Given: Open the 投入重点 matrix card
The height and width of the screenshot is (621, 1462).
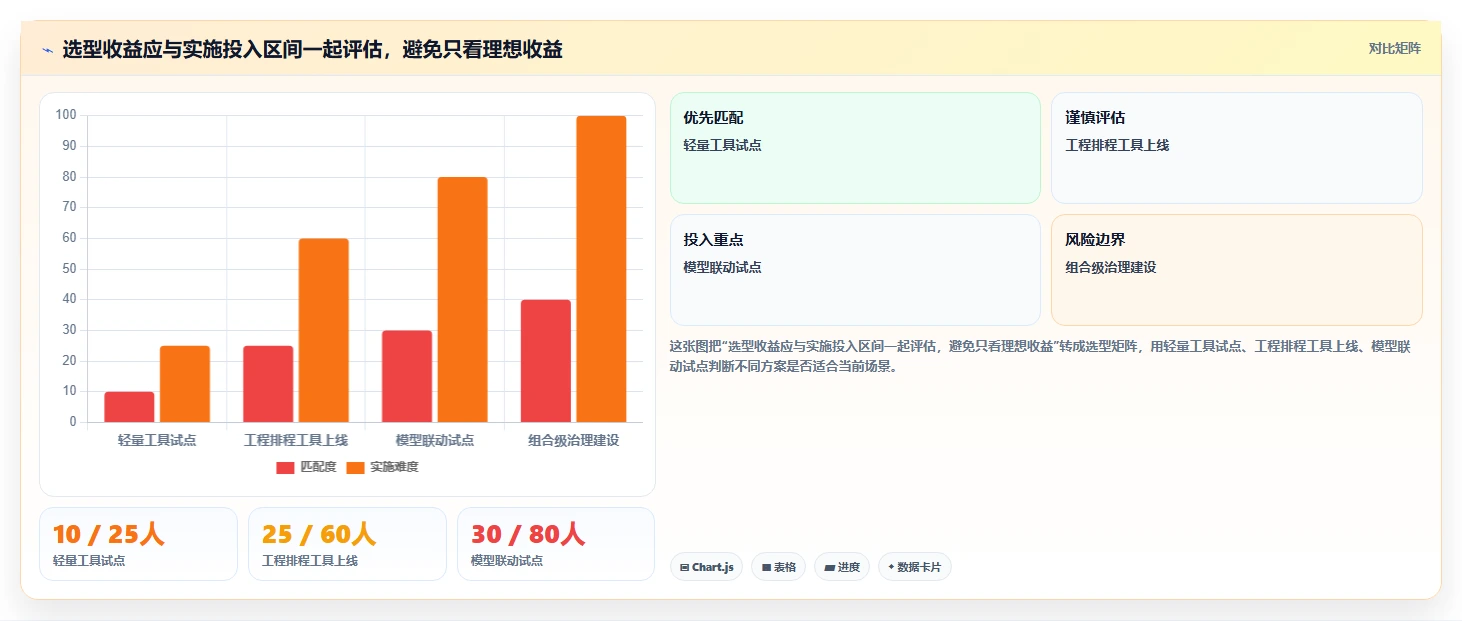Looking at the screenshot, I should tap(855, 270).
